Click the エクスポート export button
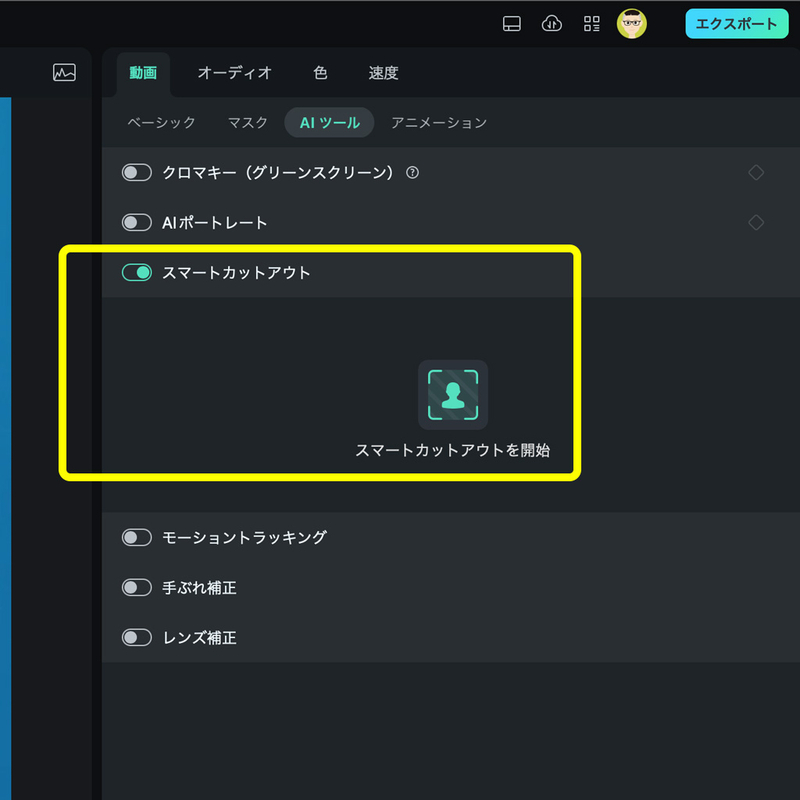 tap(736, 23)
